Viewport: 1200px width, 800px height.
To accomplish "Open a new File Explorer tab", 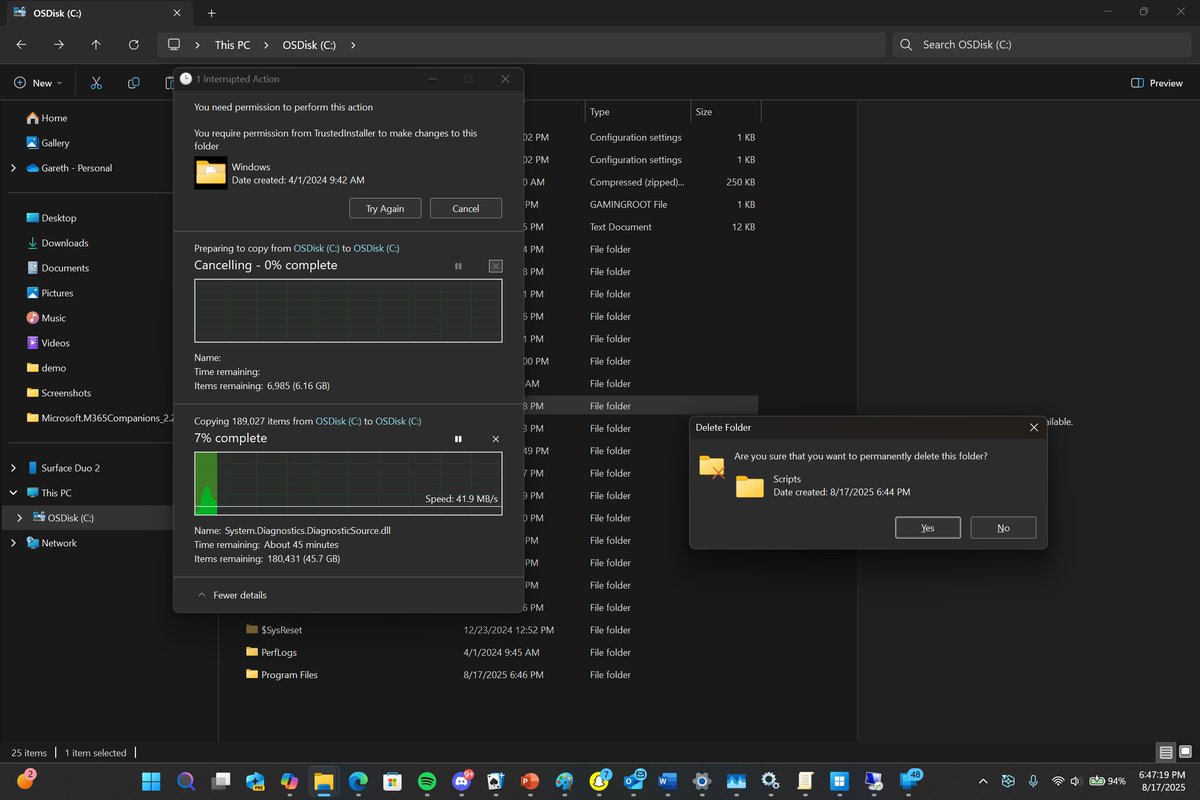I will coord(211,13).
